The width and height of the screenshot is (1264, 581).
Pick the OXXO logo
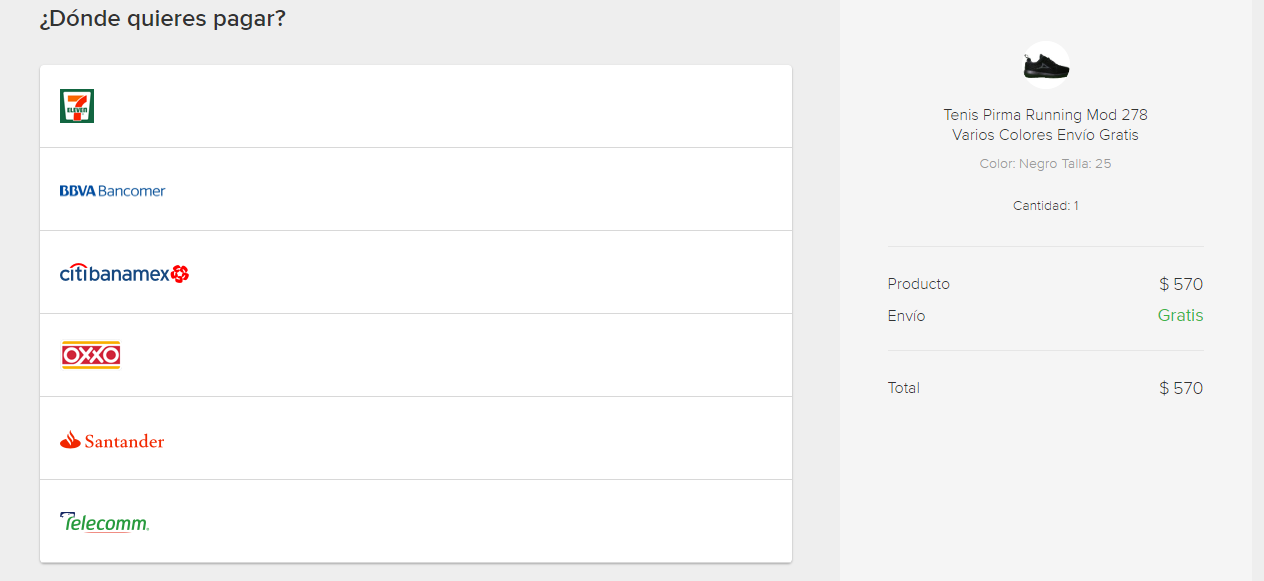(x=91, y=355)
